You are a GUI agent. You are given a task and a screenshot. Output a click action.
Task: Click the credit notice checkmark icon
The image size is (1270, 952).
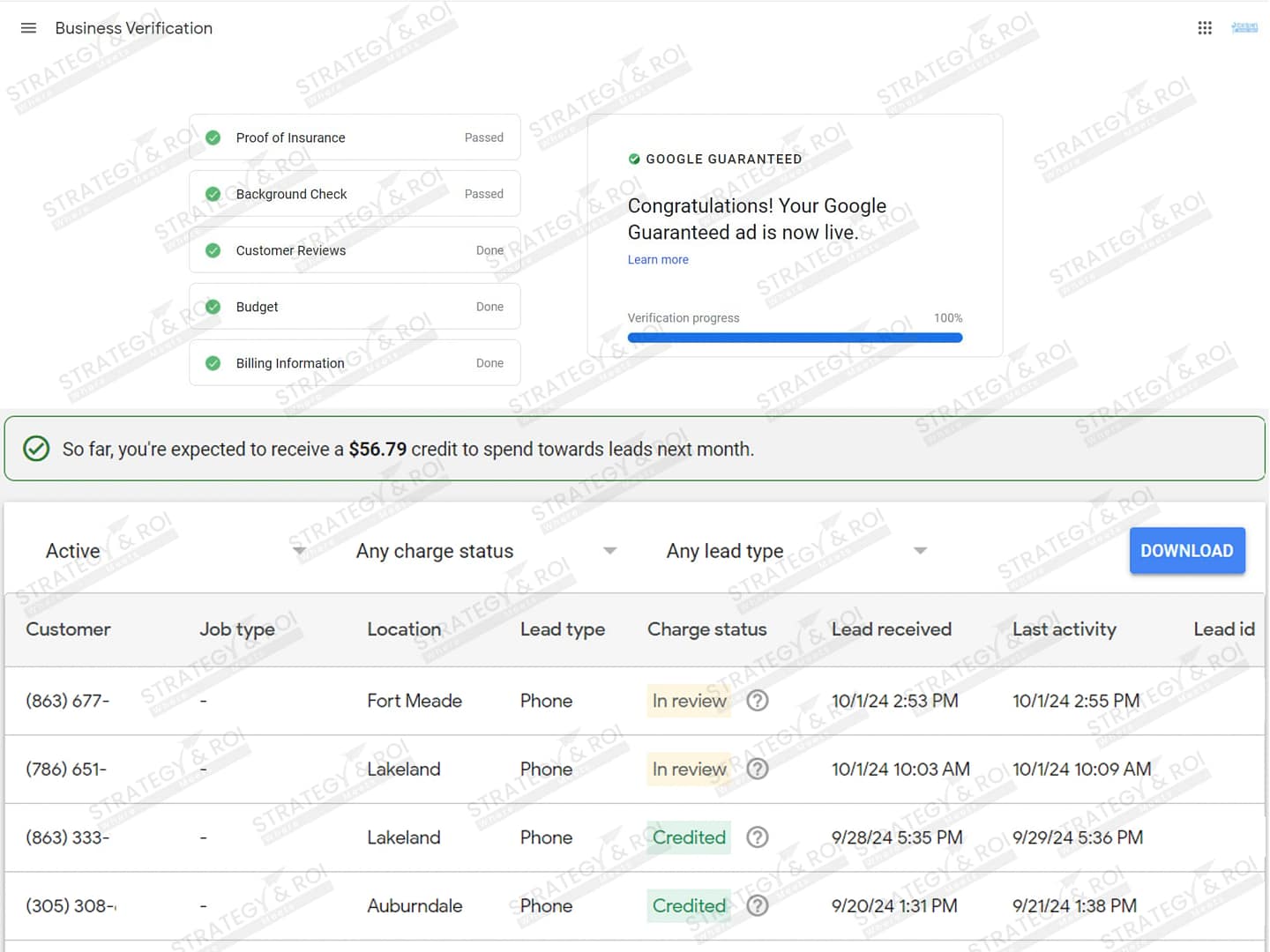click(36, 449)
